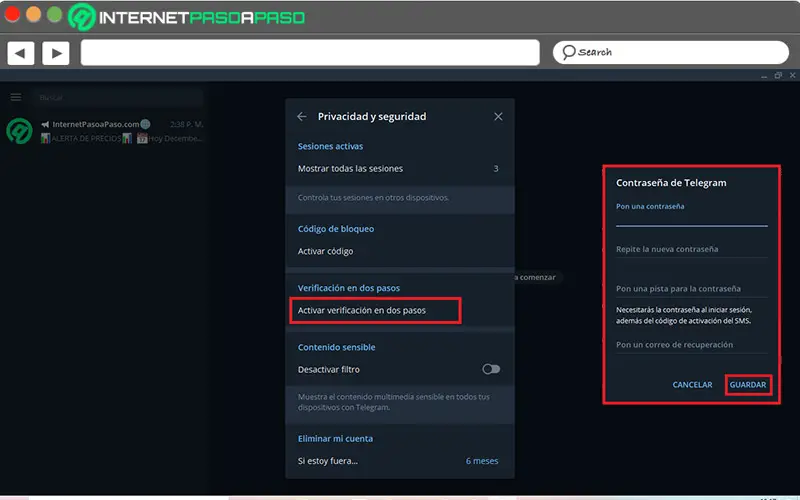The height and width of the screenshot is (500, 800).
Task: Close the Privacidad y seguridad panel
Action: point(498,116)
